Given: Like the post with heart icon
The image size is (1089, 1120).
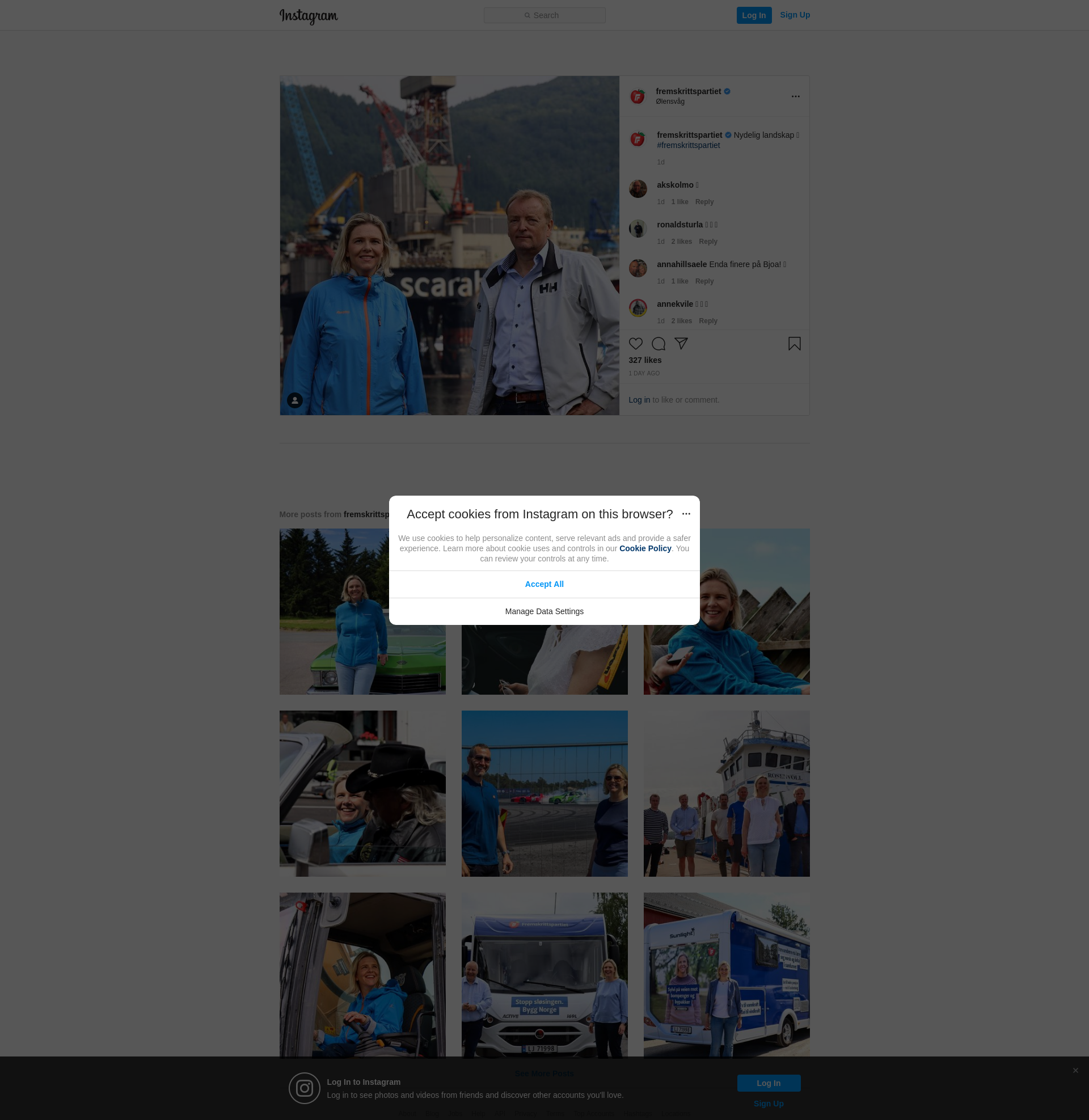Looking at the screenshot, I should coord(635,344).
